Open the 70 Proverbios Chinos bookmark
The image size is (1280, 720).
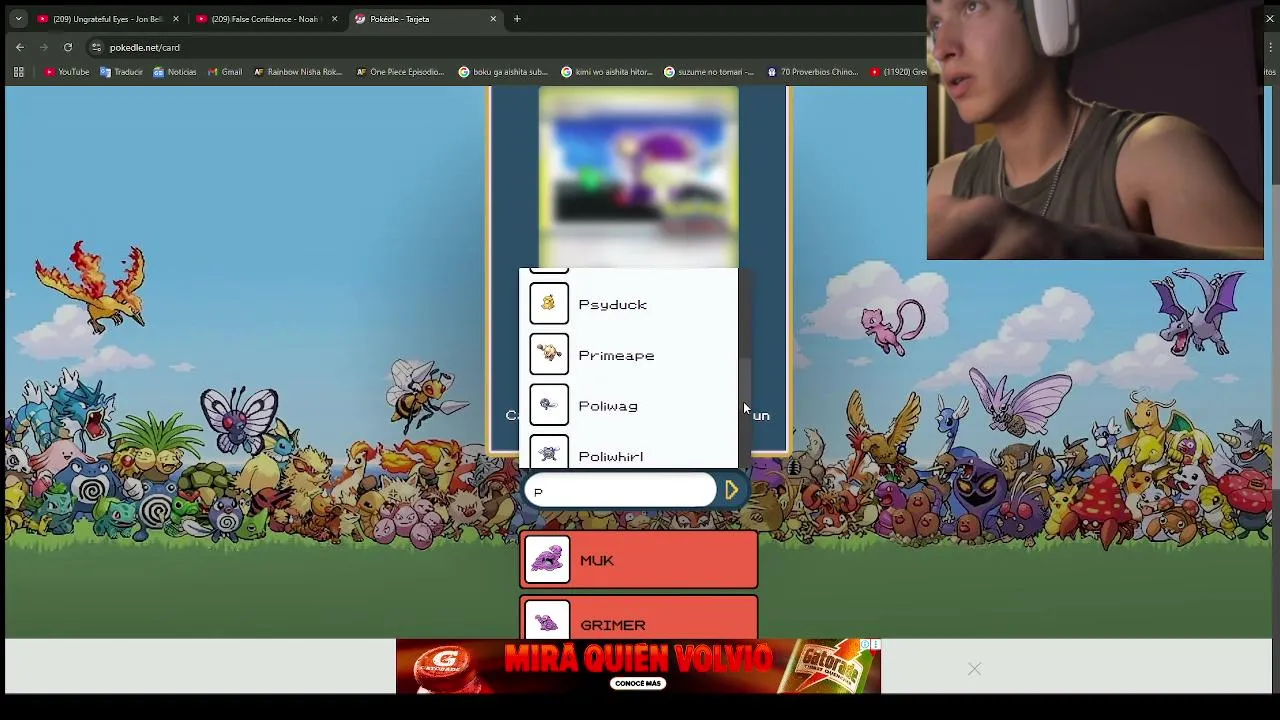coord(812,72)
